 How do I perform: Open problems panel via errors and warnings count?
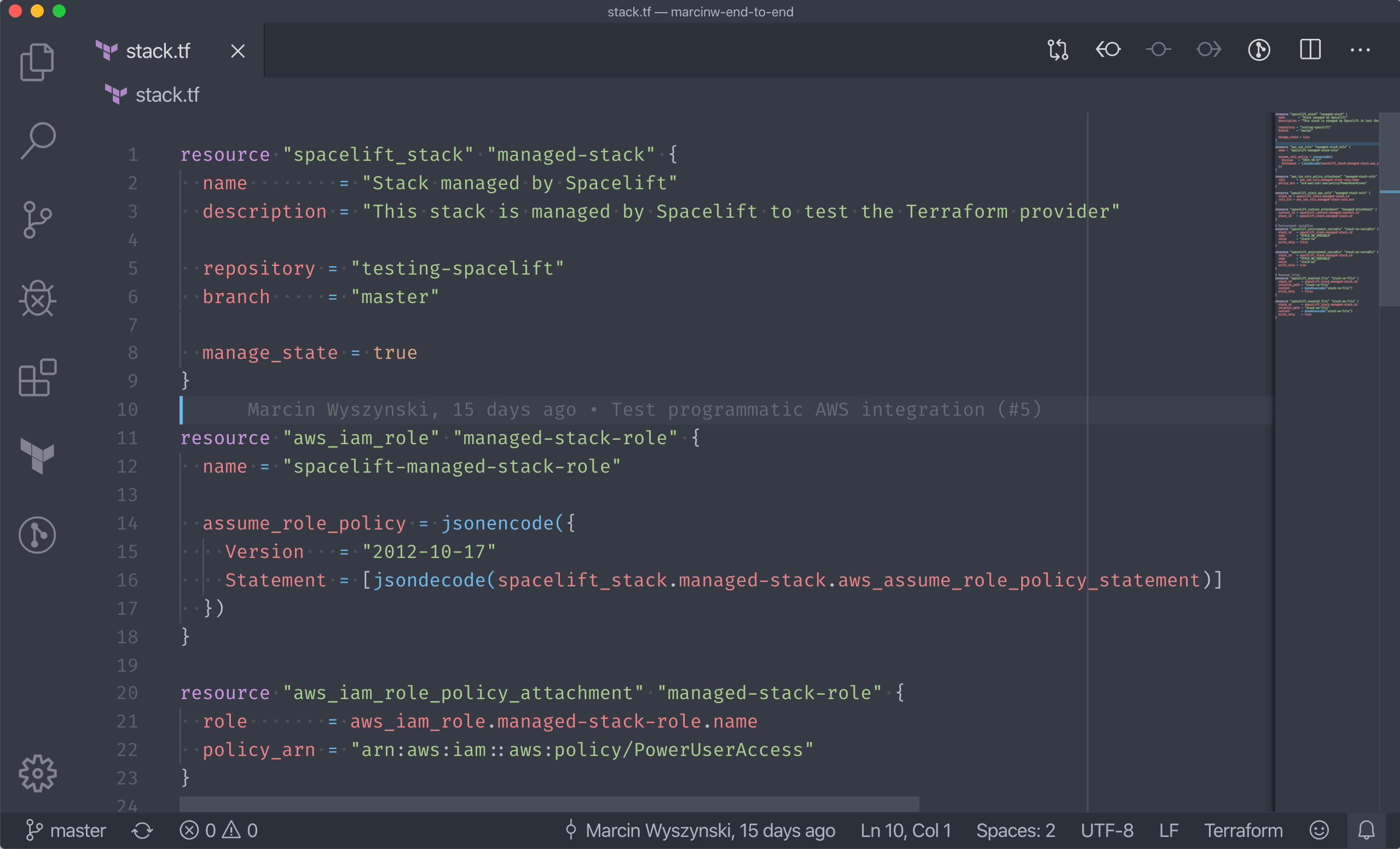(219, 830)
